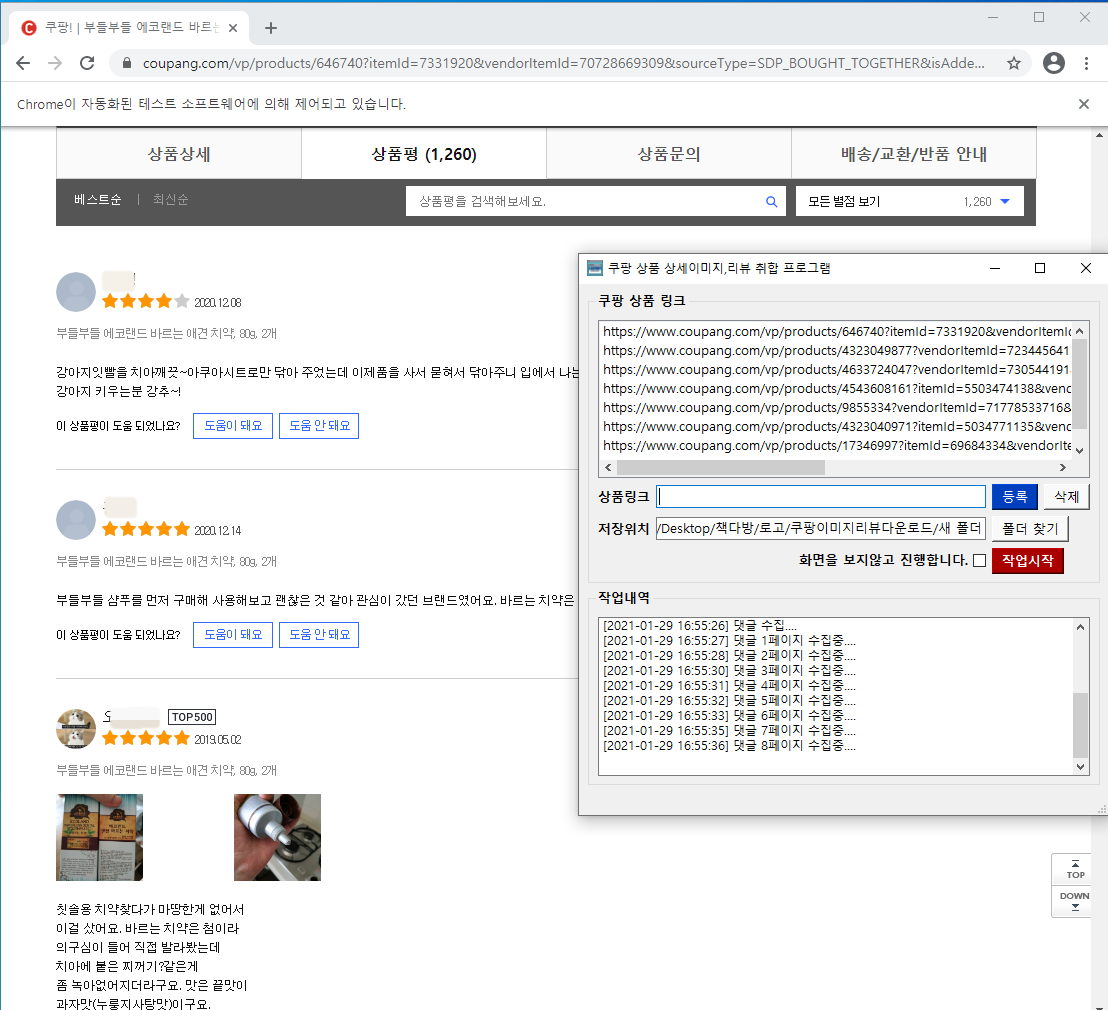Click the 작업내역 log scrollbar thumb
Image resolution: width=1108 pixels, height=1010 pixels.
[x=1080, y=724]
